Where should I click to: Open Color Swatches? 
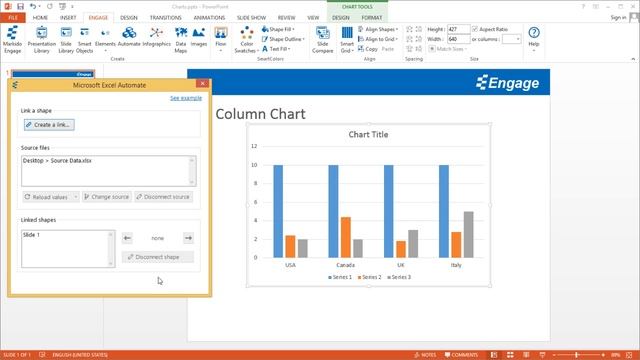pyautogui.click(x=247, y=40)
